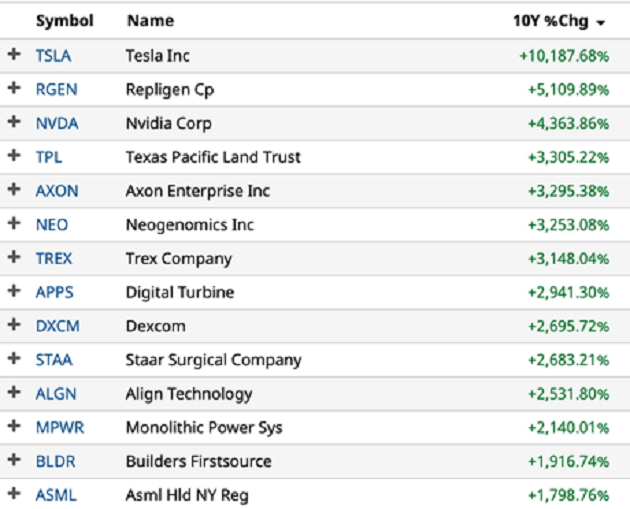Open the MPWR symbol link
This screenshot has height=509, width=630.
point(59,428)
